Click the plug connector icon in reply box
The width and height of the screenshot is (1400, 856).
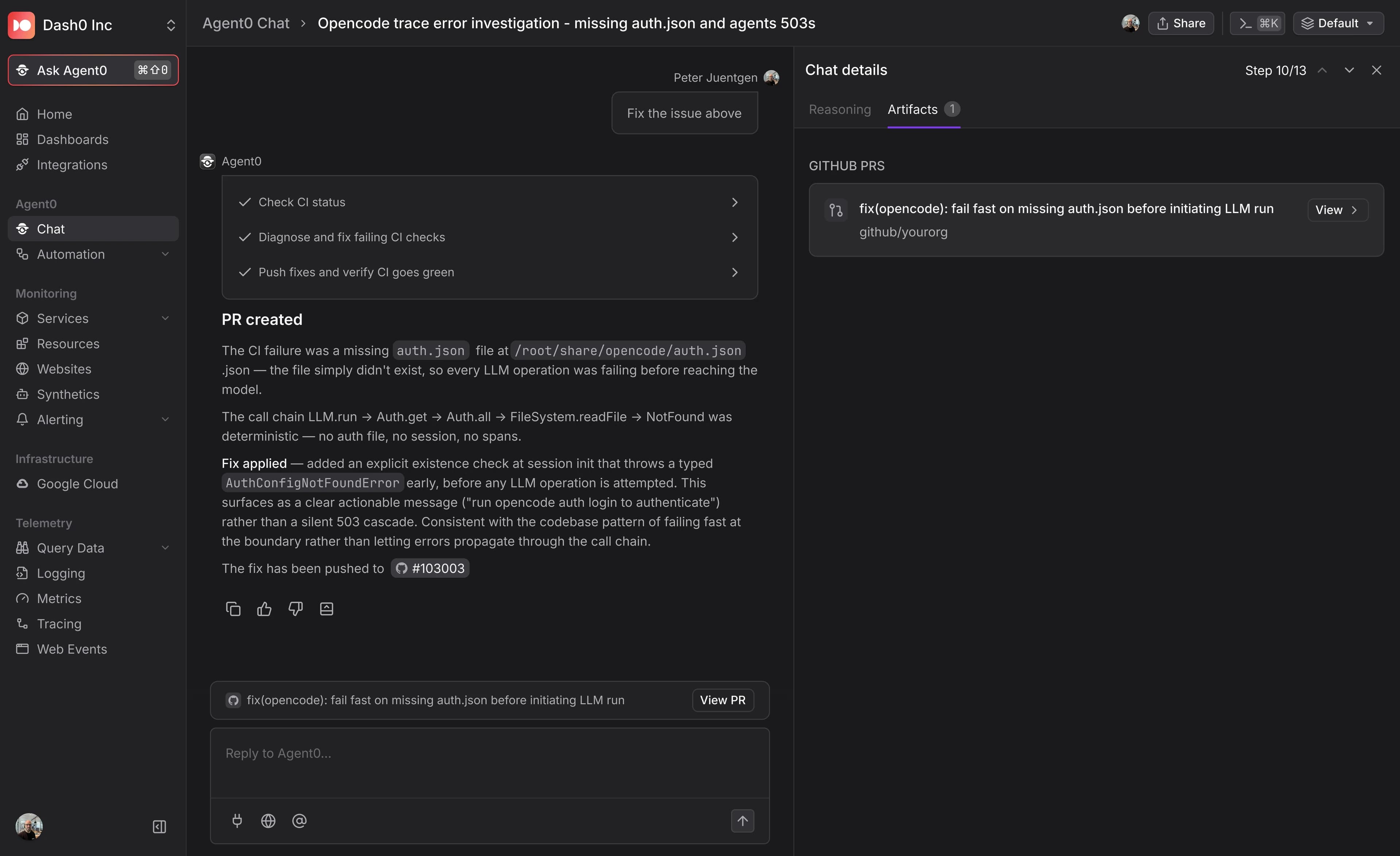pyautogui.click(x=237, y=820)
